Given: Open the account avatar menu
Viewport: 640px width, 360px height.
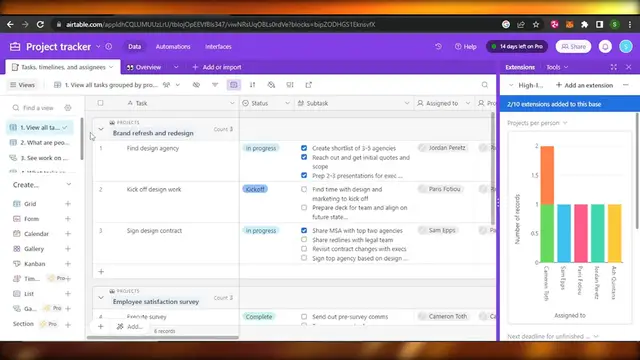Looking at the screenshot, I should coord(626,47).
